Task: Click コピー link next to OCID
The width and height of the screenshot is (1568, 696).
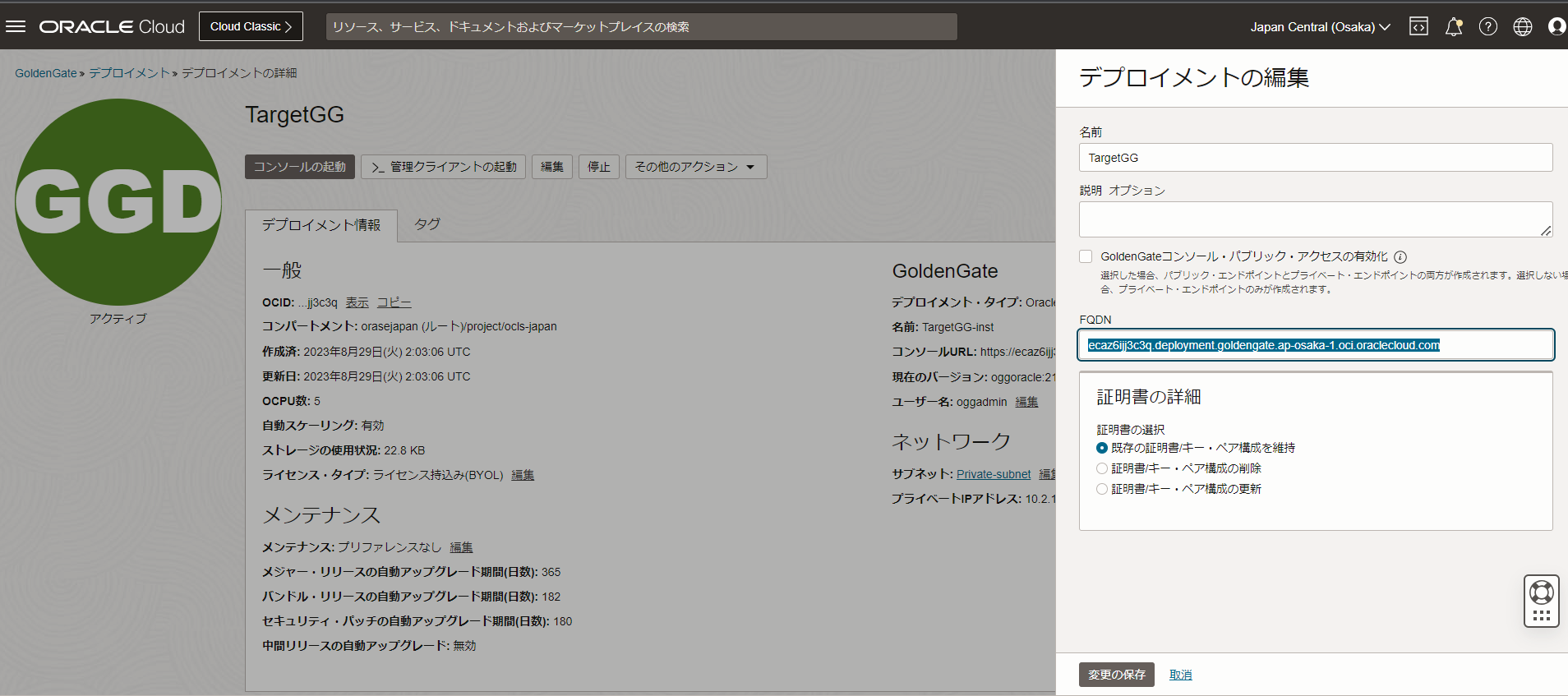Action: point(394,302)
